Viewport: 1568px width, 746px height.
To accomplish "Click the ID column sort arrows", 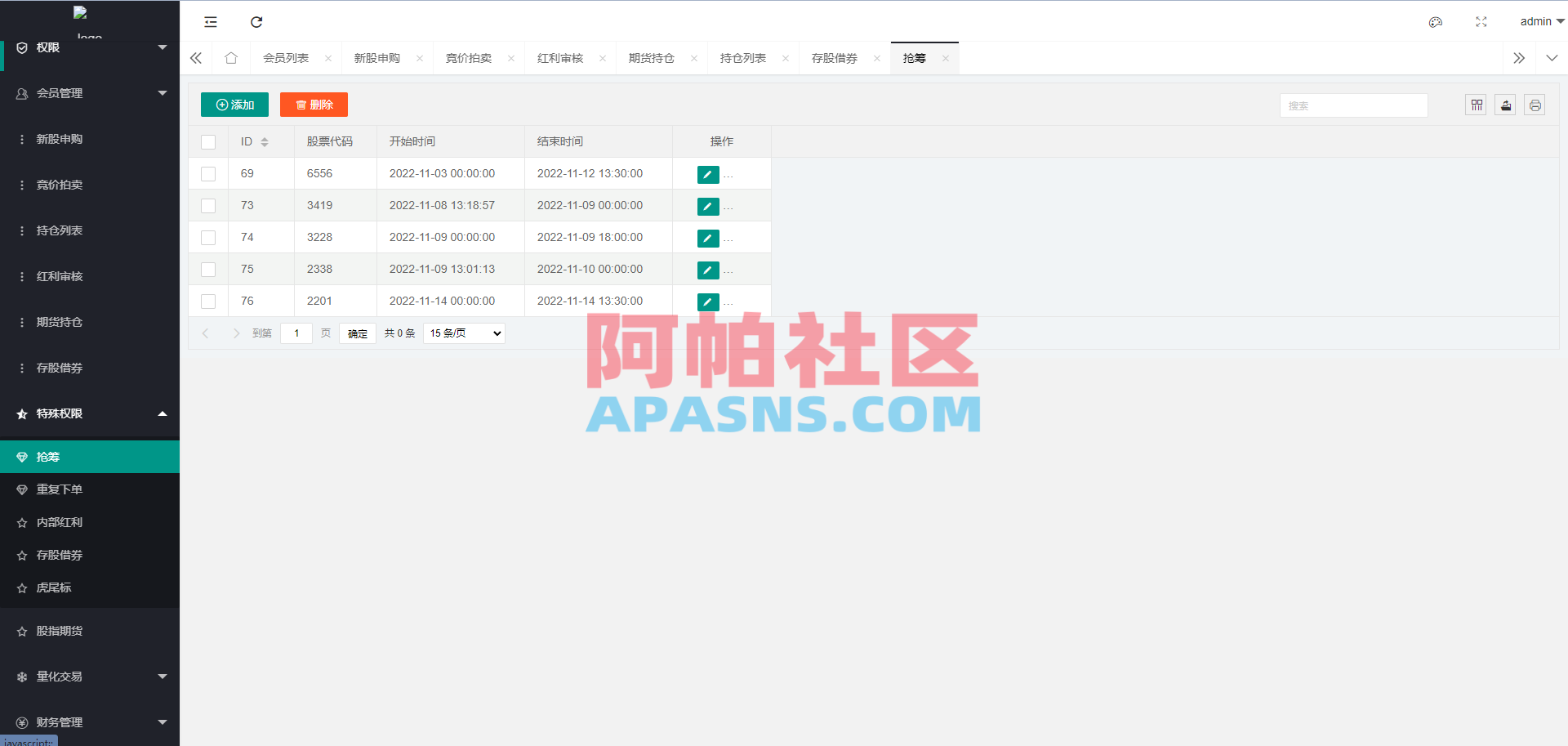I will 265,141.
